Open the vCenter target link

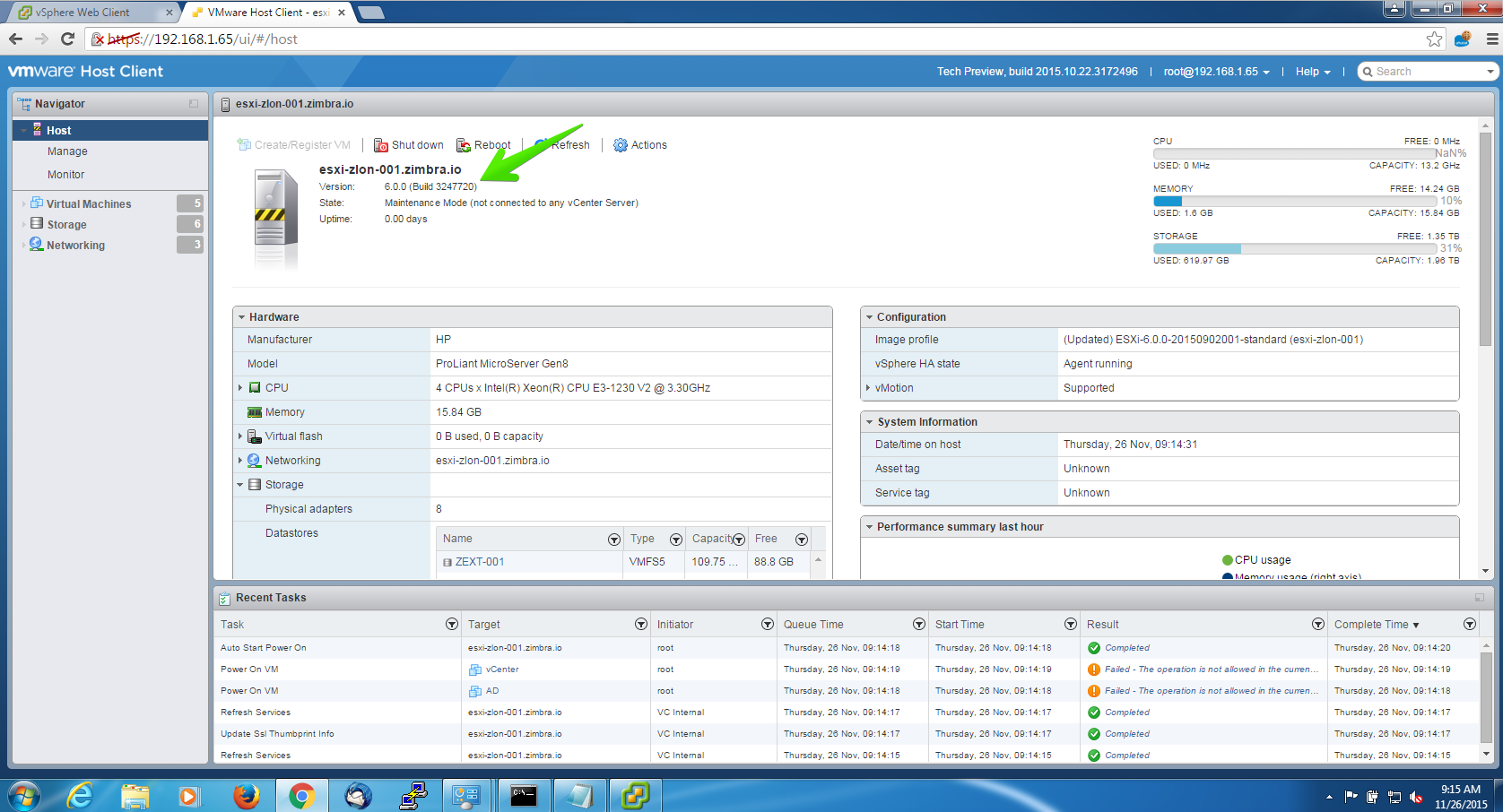click(x=502, y=669)
